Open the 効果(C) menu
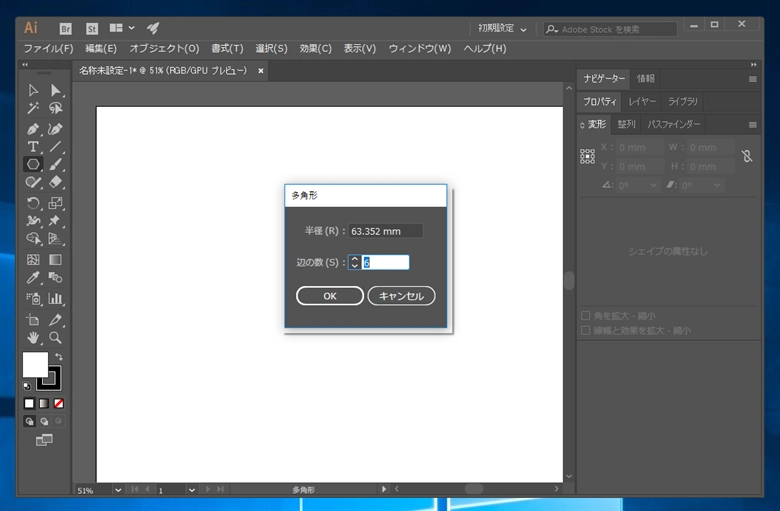Image resolution: width=780 pixels, height=511 pixels. 315,48
